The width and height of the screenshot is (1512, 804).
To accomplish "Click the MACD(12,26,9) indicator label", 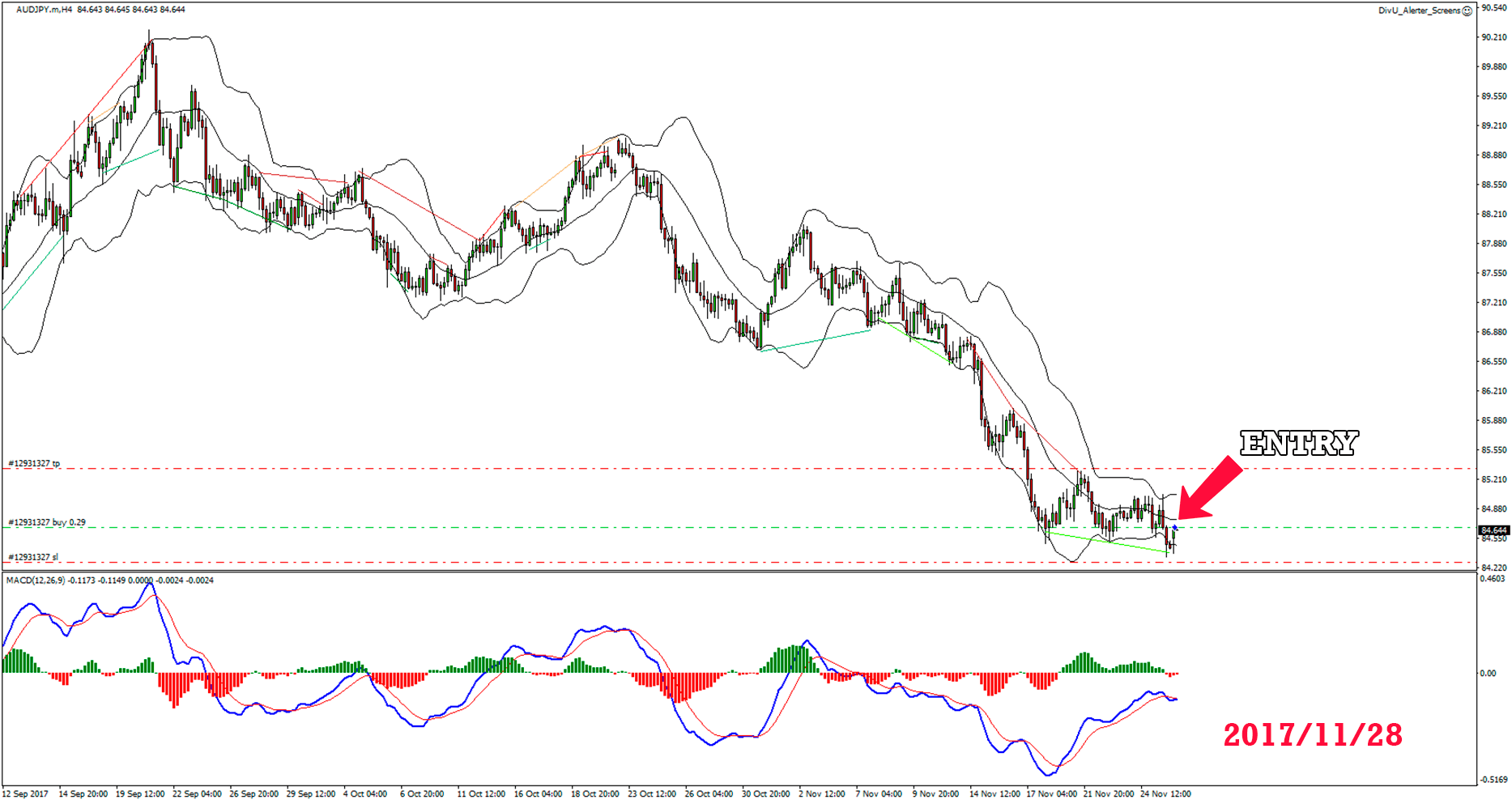I will [36, 580].
